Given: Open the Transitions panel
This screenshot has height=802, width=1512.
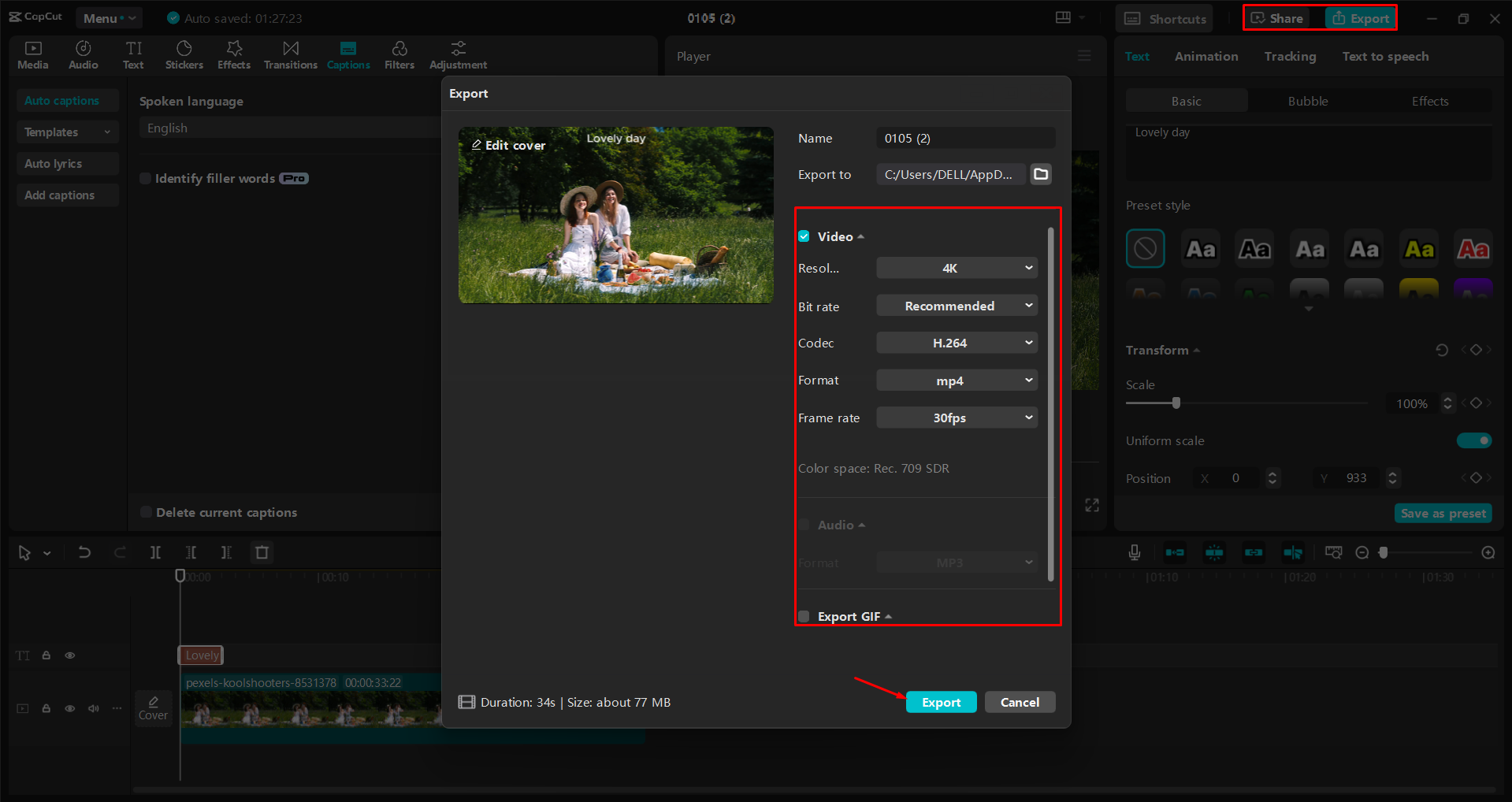Looking at the screenshot, I should 290,54.
